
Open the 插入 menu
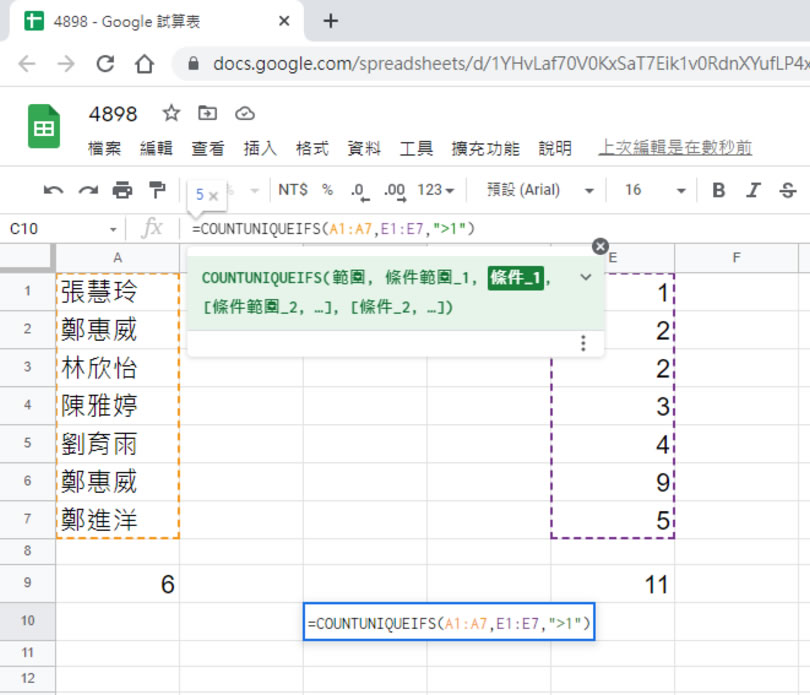click(x=260, y=148)
